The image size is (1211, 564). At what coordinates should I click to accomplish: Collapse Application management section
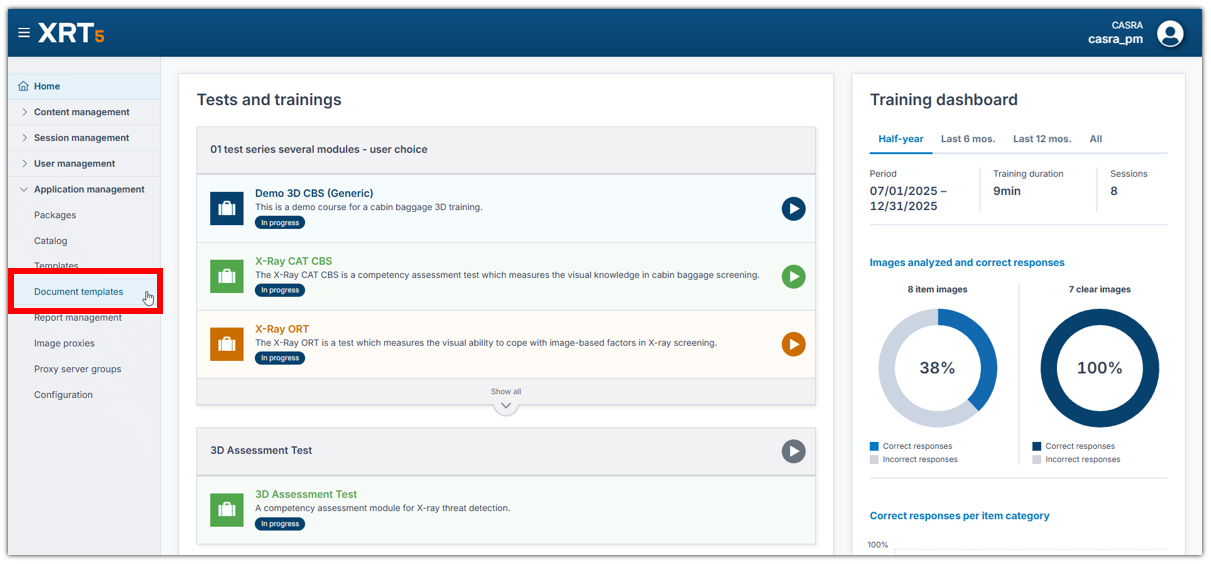click(88, 189)
